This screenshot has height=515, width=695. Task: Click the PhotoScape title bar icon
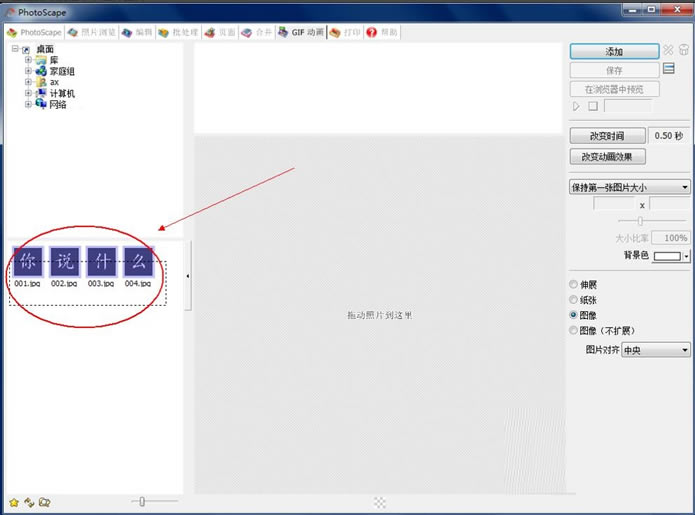coord(10,12)
